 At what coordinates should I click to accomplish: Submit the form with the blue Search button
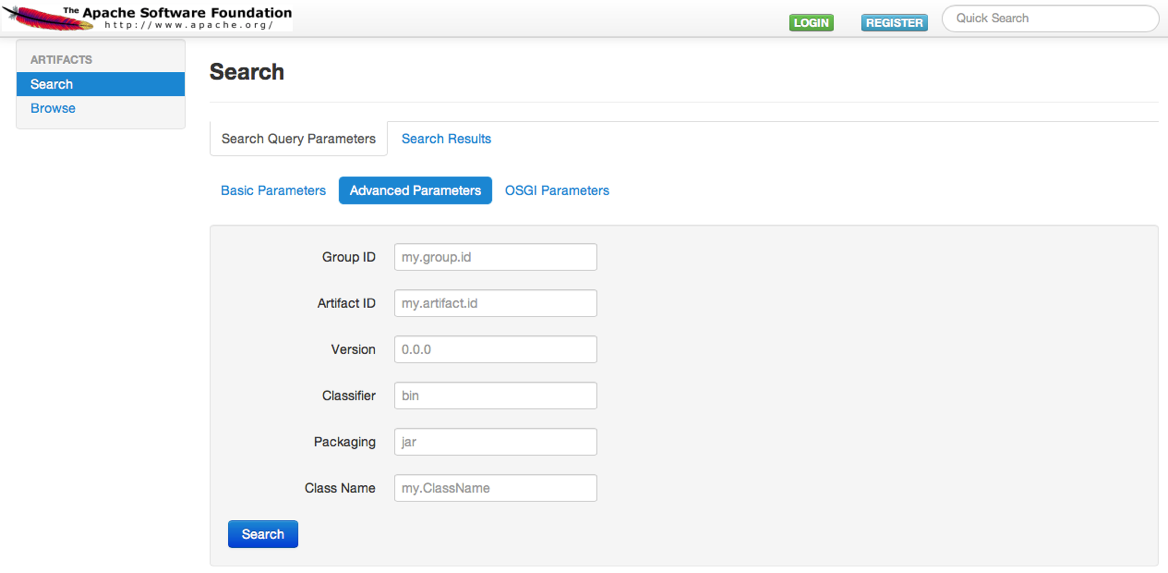coord(262,534)
